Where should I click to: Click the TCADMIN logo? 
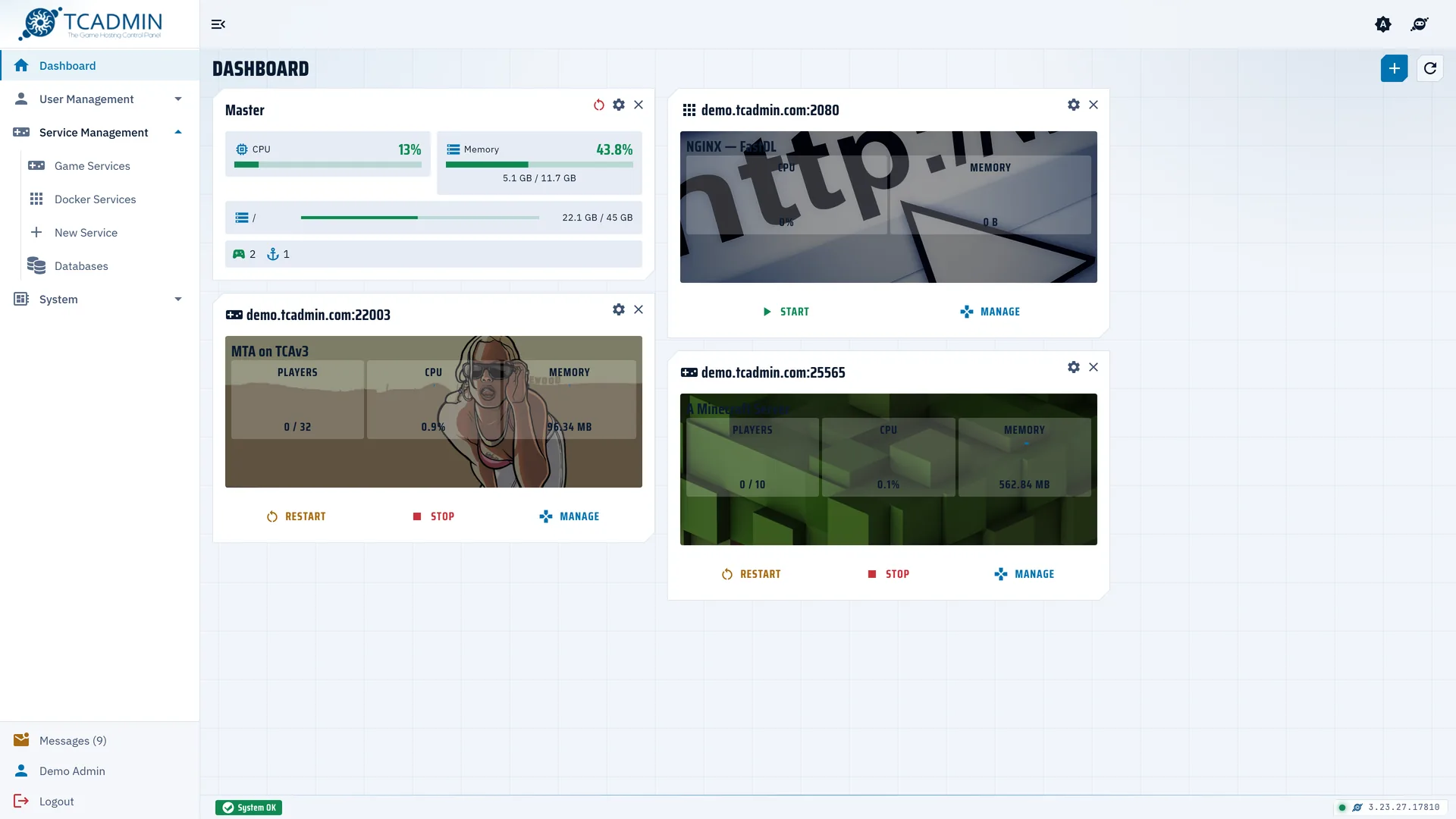91,24
